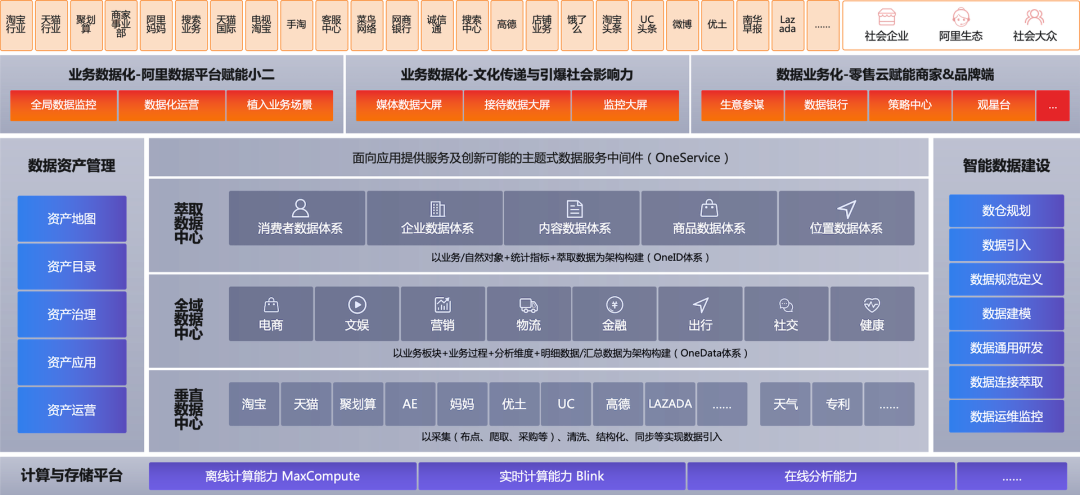
Task: Select the 淘宝行业 tile in the top row
Action: coord(17,25)
